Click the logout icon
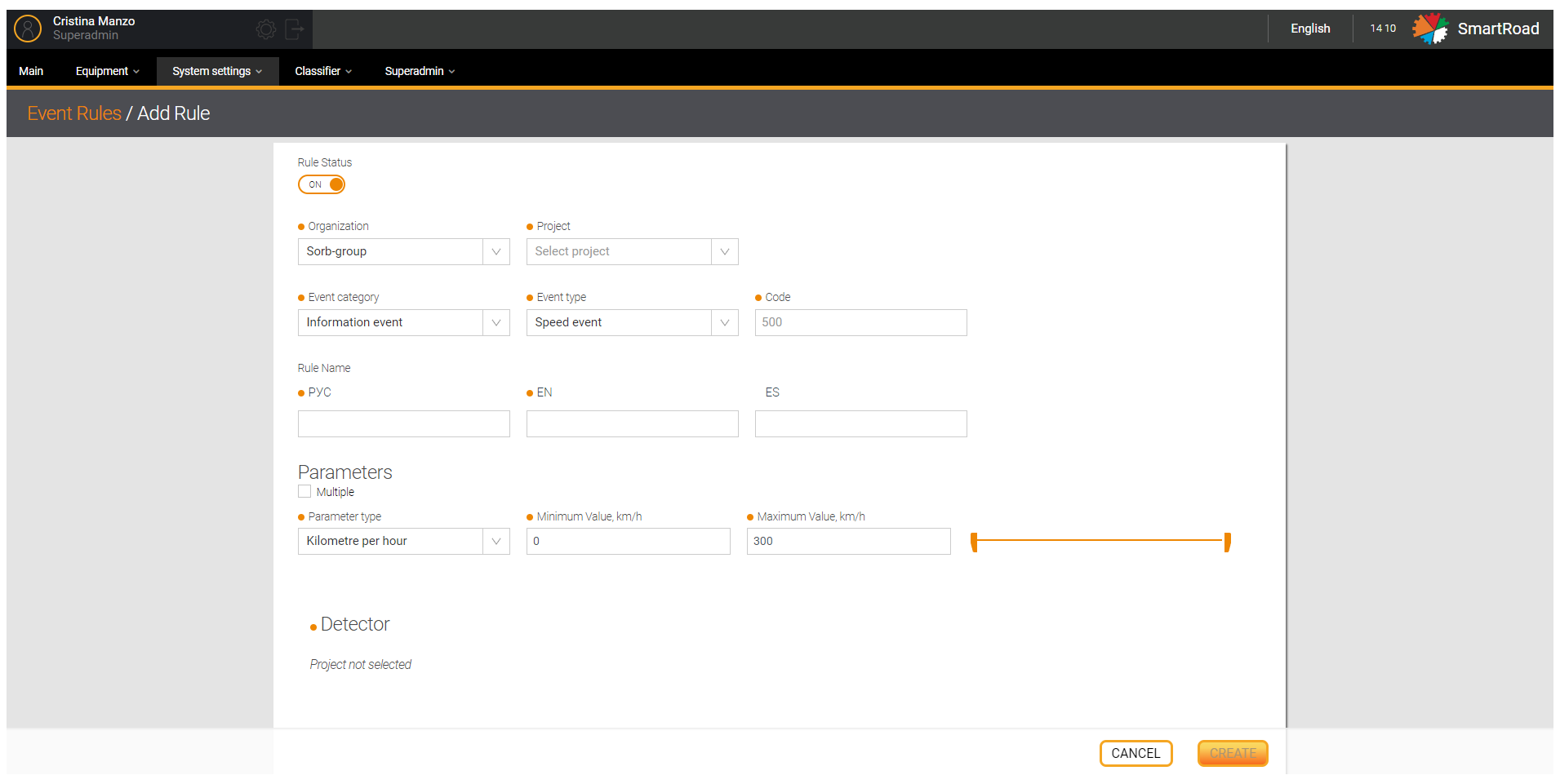The image size is (1560, 784). click(x=295, y=29)
